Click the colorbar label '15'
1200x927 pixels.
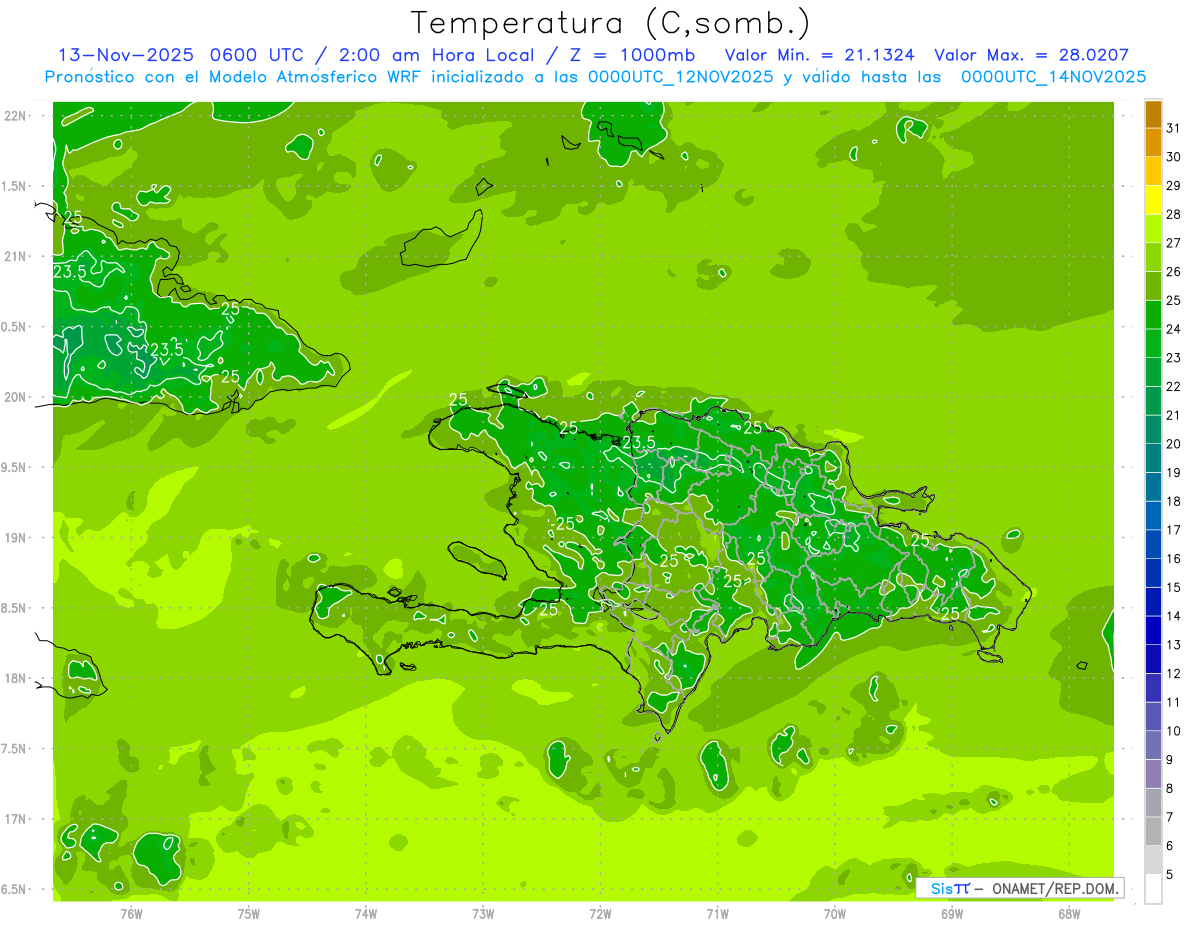pyautogui.click(x=1174, y=588)
